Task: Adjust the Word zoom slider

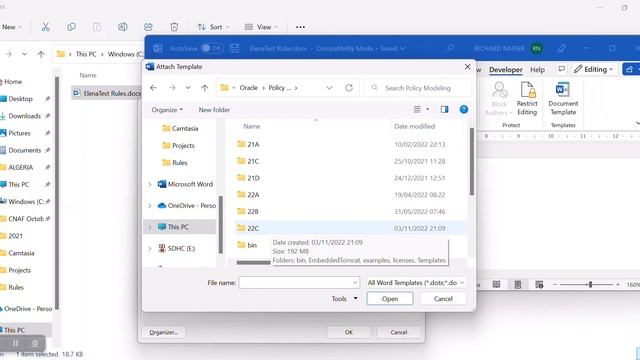Action: coord(590,284)
